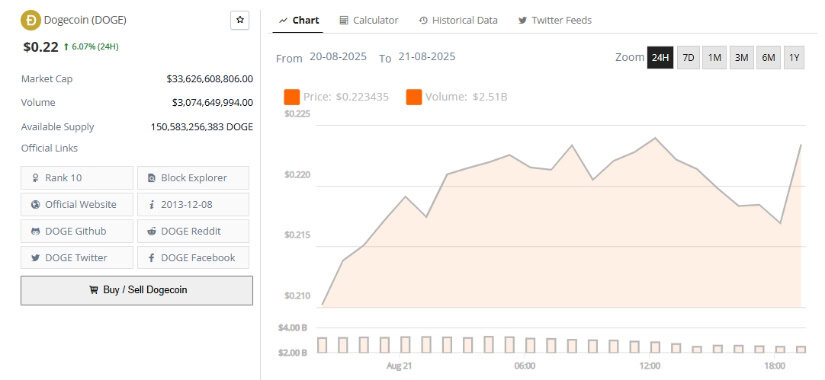Image resolution: width=825 pixels, height=380 pixels.
Task: Toggle the Price series legend swatch
Action: pyautogui.click(x=291, y=97)
